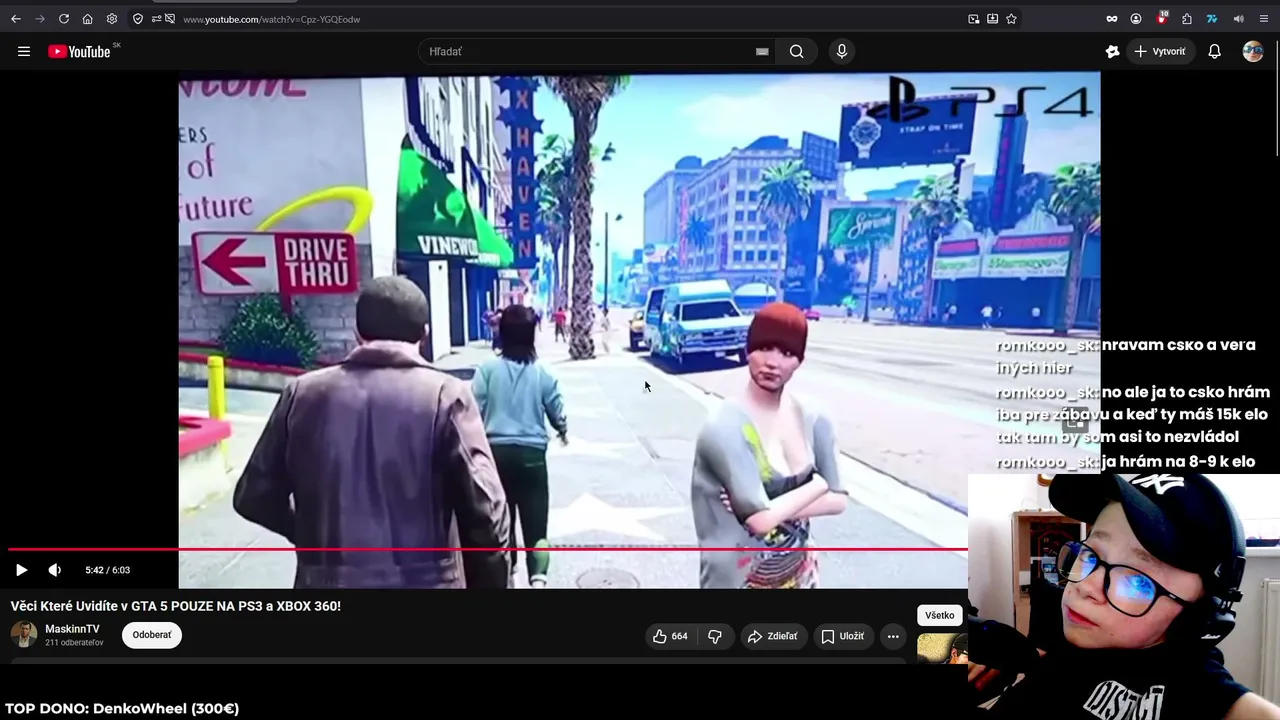Click the sparkle icon beside Vytvoriť
This screenshot has height=720, width=1280.
[1112, 52]
